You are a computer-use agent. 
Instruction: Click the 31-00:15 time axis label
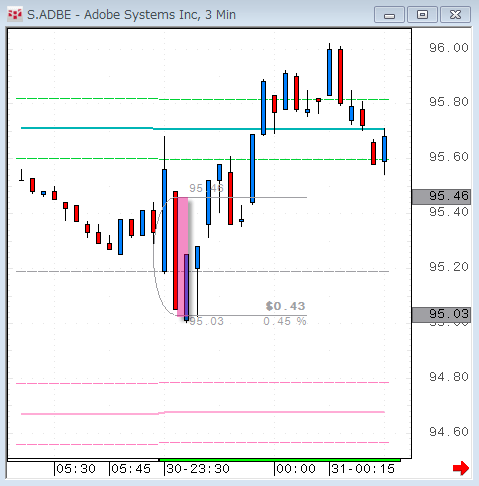(363, 469)
